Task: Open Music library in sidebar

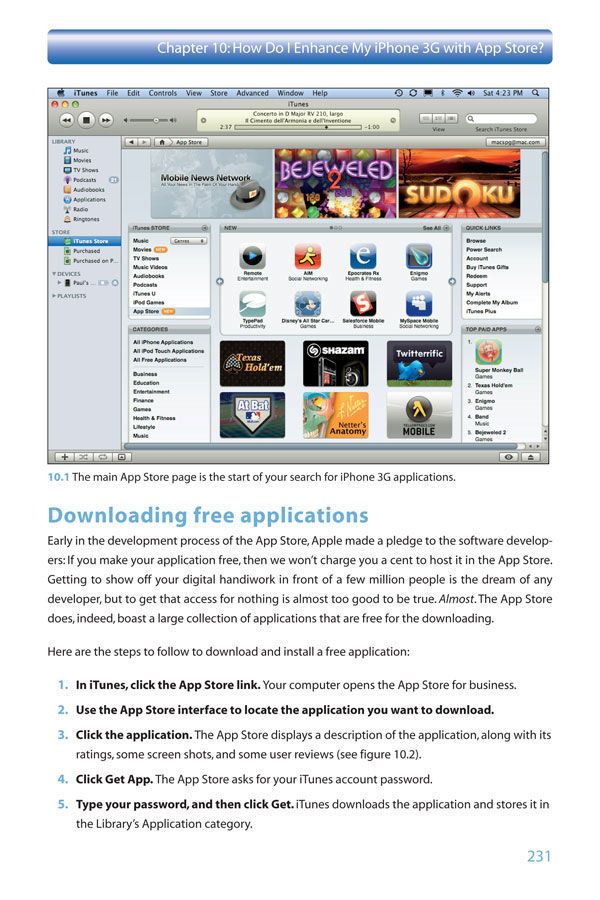Action: coord(80,150)
